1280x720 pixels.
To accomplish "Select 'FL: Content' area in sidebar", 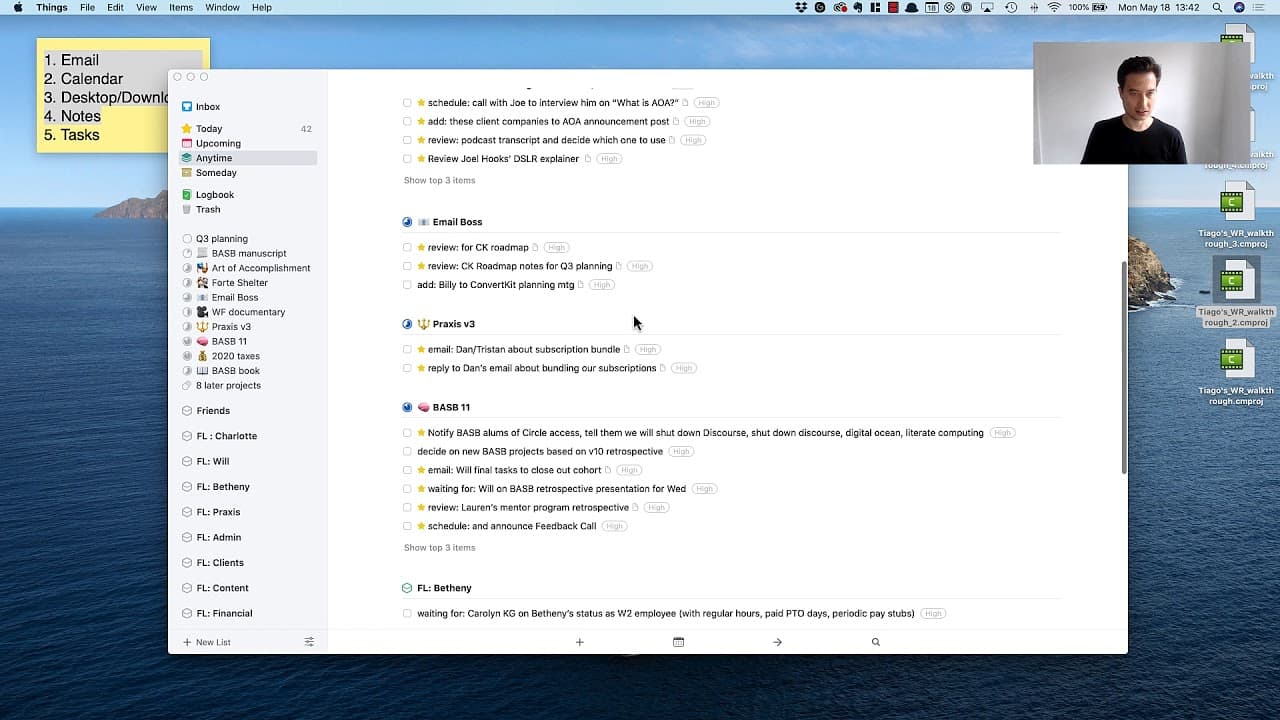I will (222, 588).
